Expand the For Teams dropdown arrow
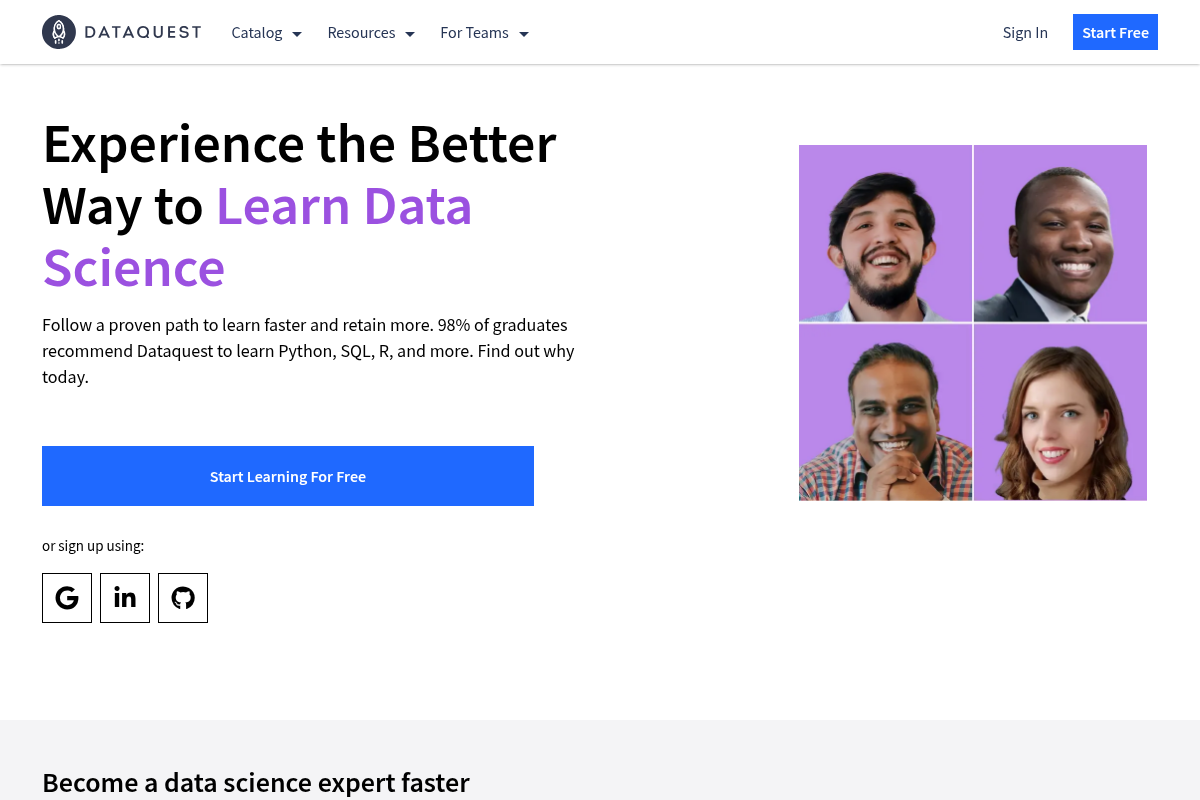This screenshot has width=1200, height=800. pyautogui.click(x=523, y=34)
